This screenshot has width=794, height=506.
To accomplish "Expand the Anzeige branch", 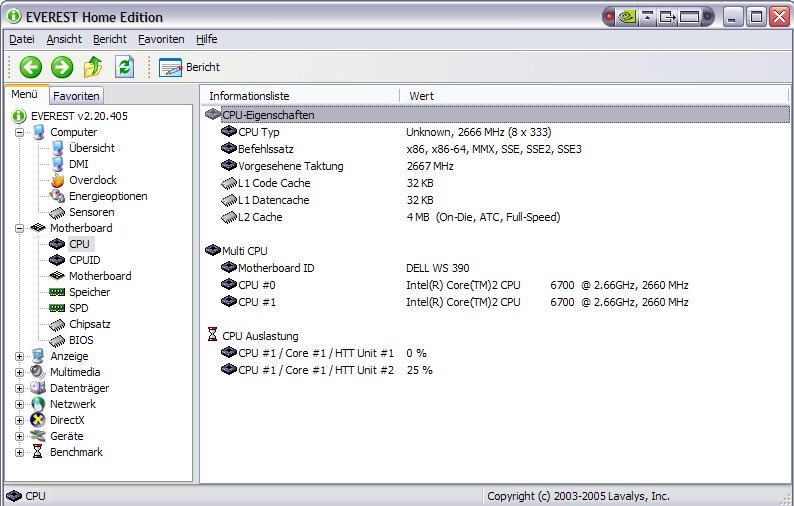I will coord(19,357).
